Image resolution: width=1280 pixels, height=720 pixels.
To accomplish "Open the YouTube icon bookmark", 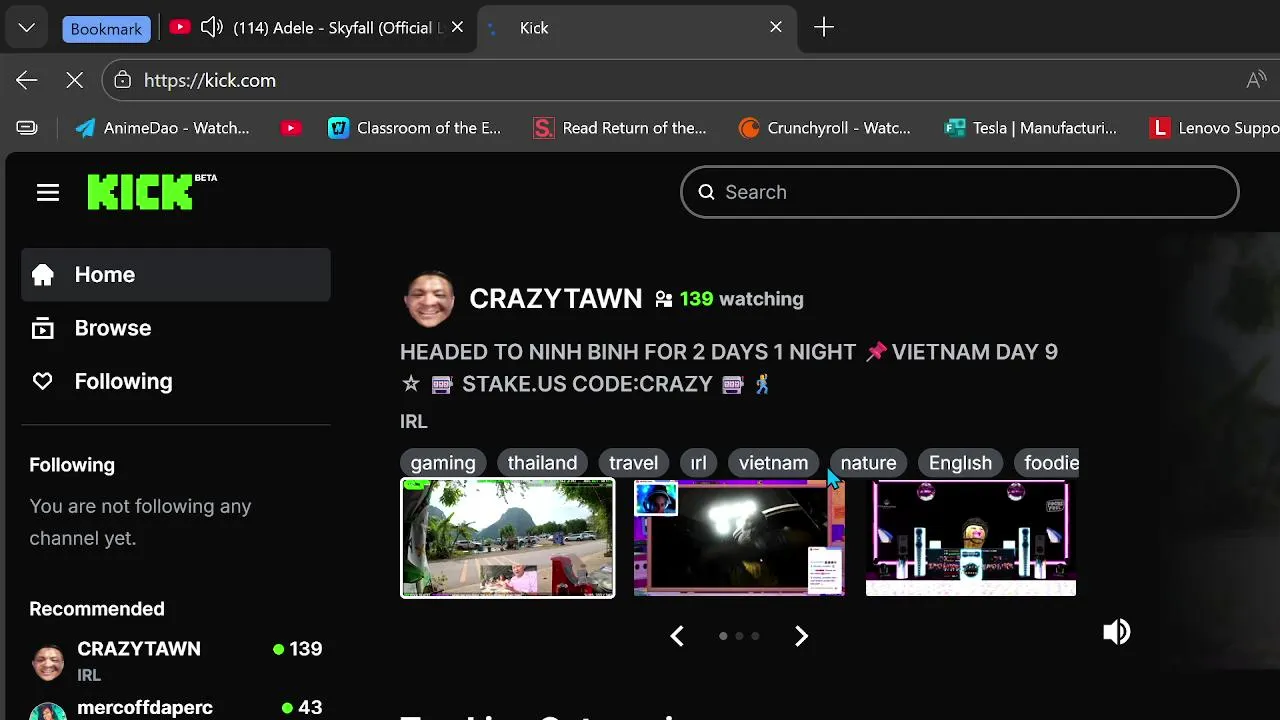I will (x=291, y=128).
